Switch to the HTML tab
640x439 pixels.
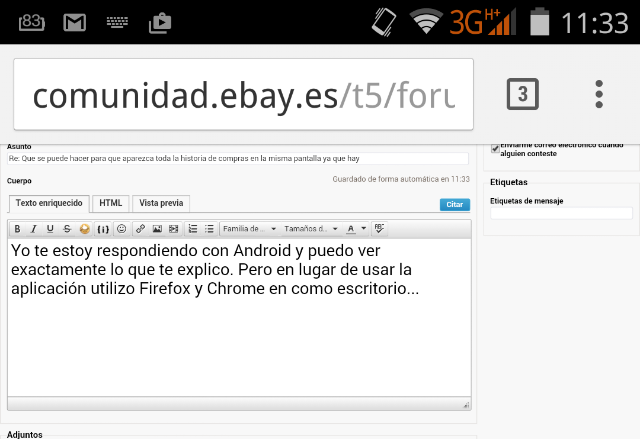[110, 203]
